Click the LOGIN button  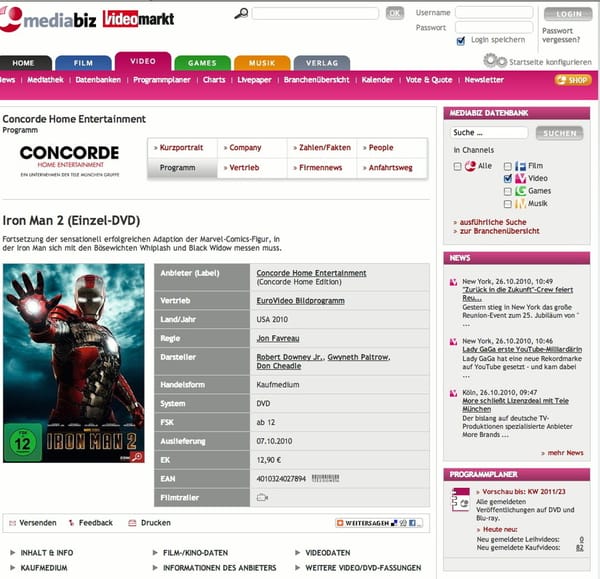[568, 14]
